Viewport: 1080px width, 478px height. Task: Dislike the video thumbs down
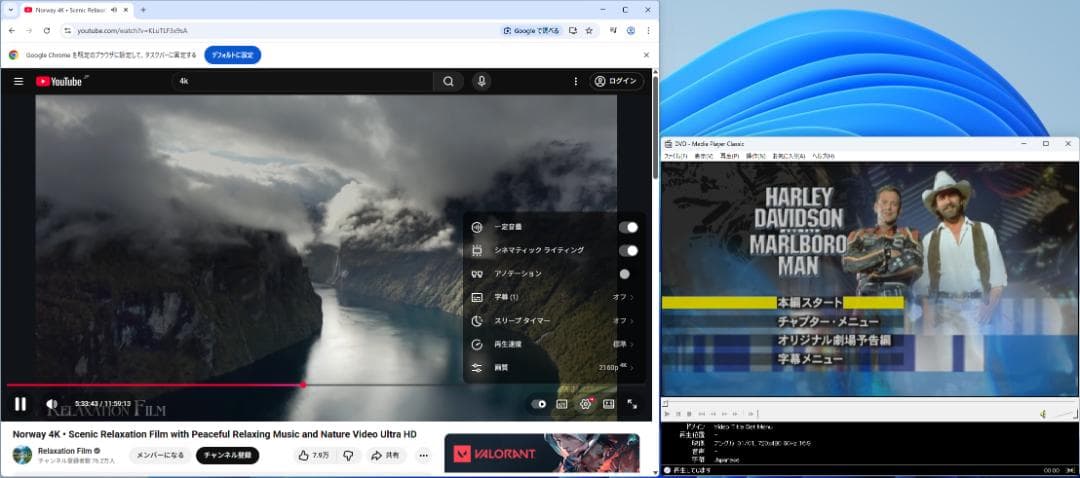(349, 455)
